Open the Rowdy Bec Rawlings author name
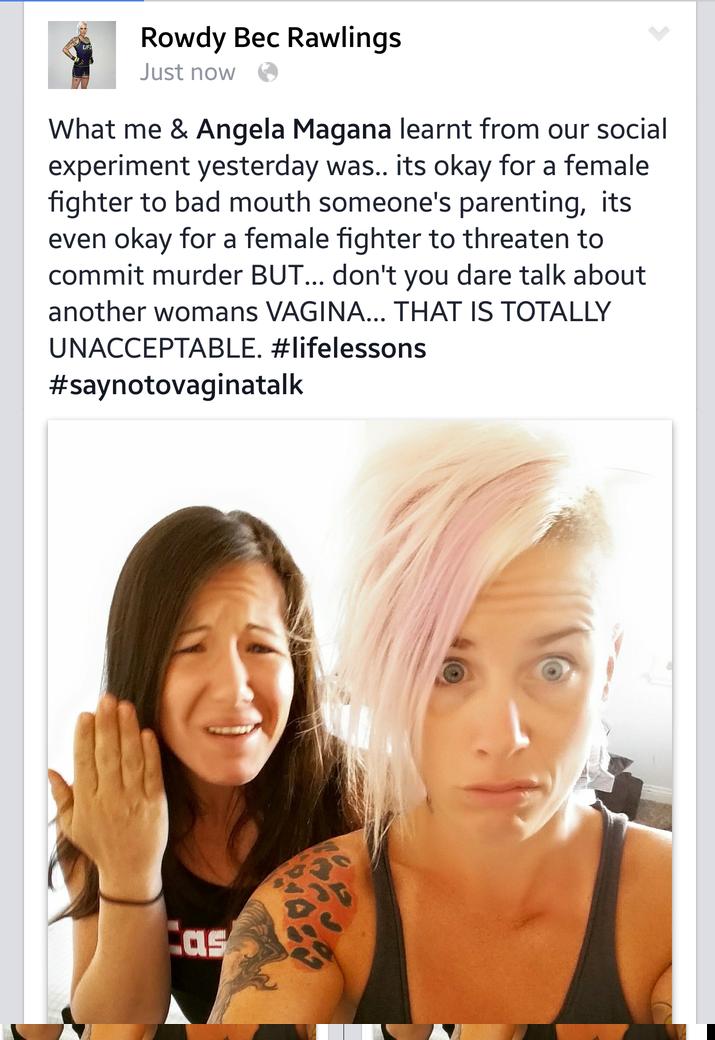 pos(271,38)
